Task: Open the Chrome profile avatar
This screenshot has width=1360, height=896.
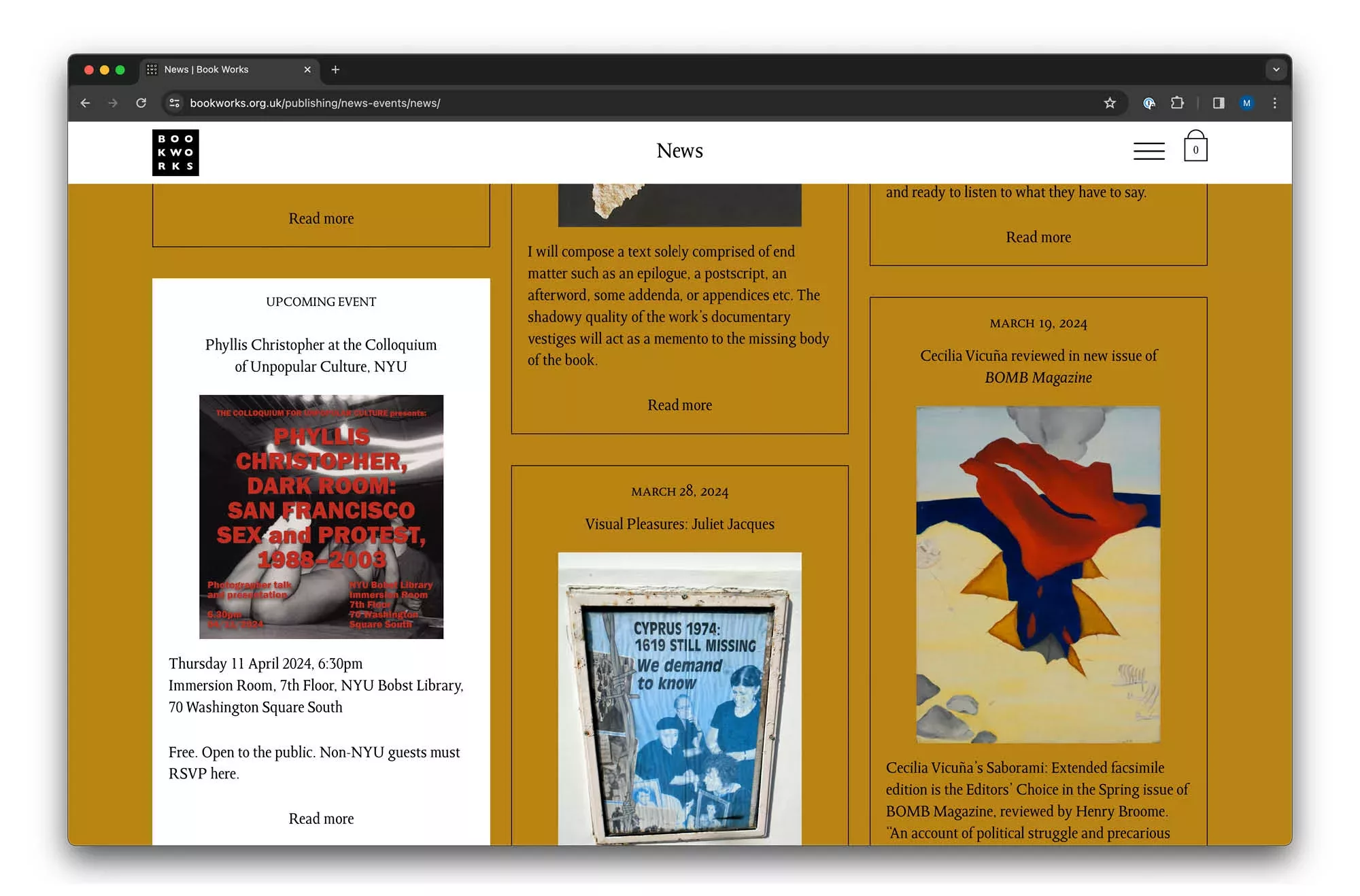Action: [x=1246, y=103]
